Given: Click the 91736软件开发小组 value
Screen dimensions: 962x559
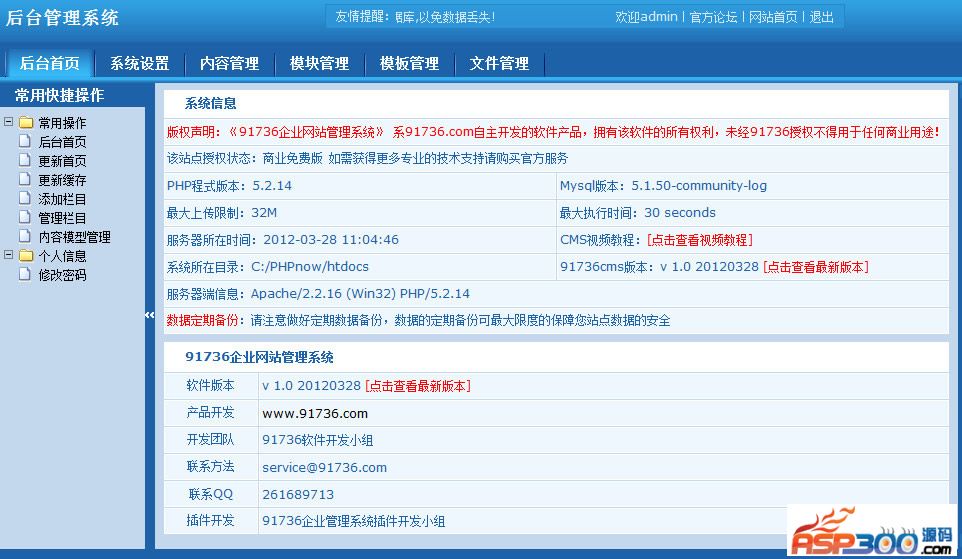Looking at the screenshot, I should [x=317, y=440].
